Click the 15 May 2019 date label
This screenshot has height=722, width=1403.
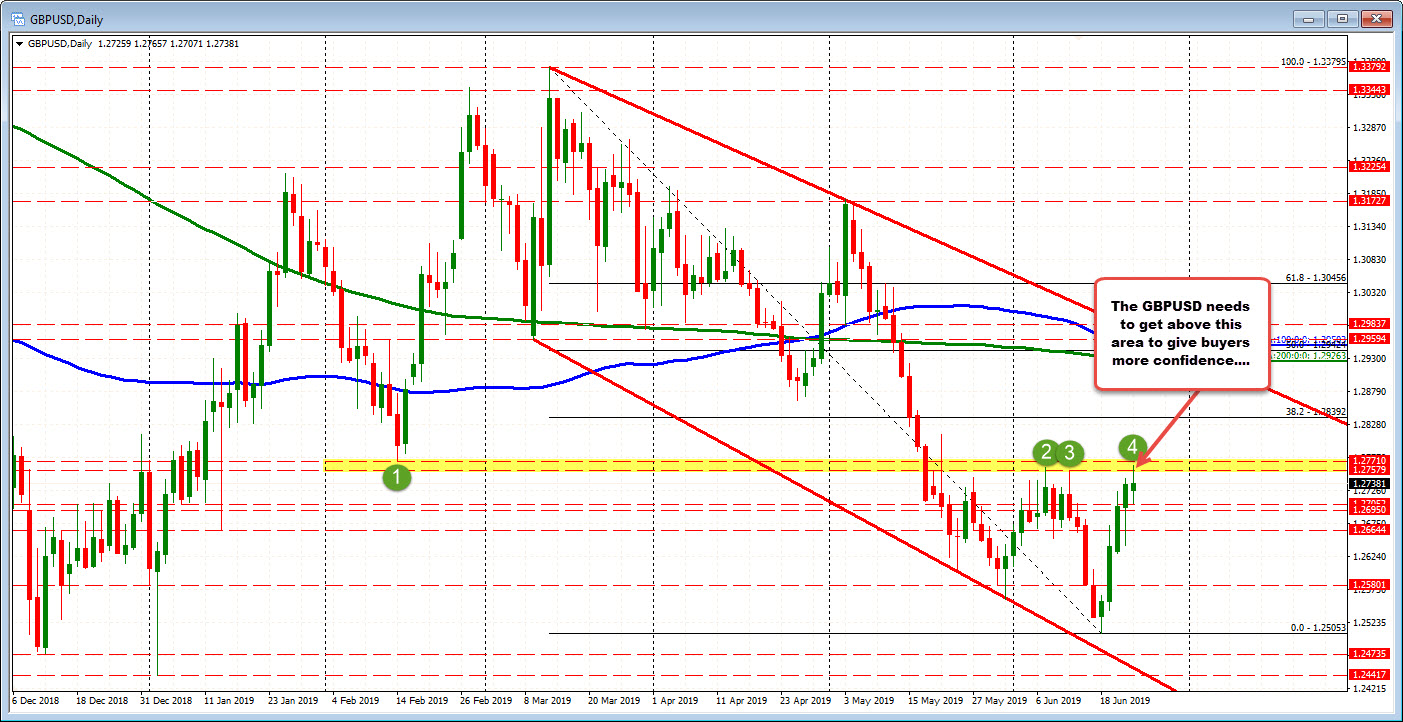tap(935, 701)
